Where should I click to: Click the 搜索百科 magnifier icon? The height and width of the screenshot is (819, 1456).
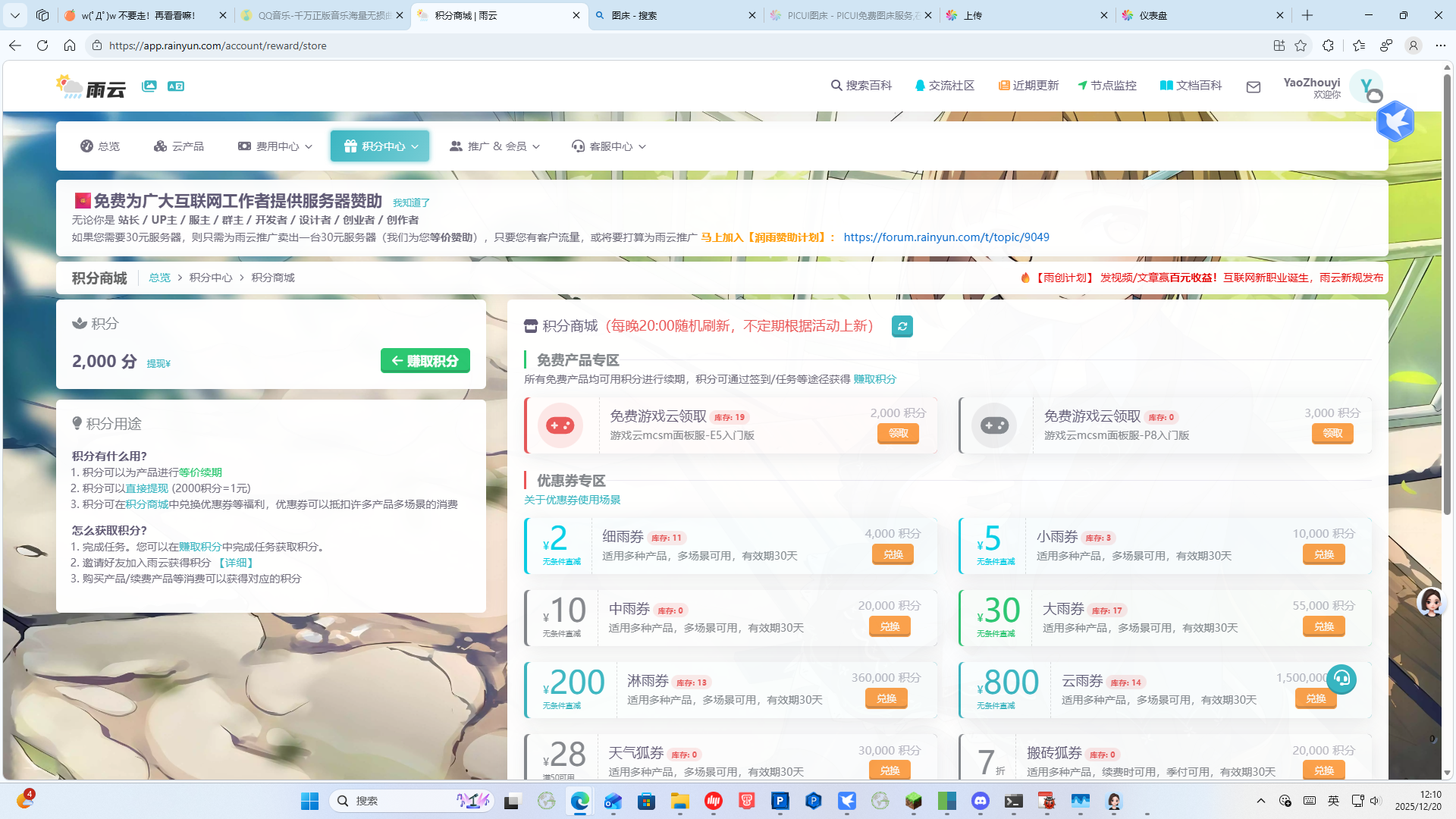coord(836,85)
